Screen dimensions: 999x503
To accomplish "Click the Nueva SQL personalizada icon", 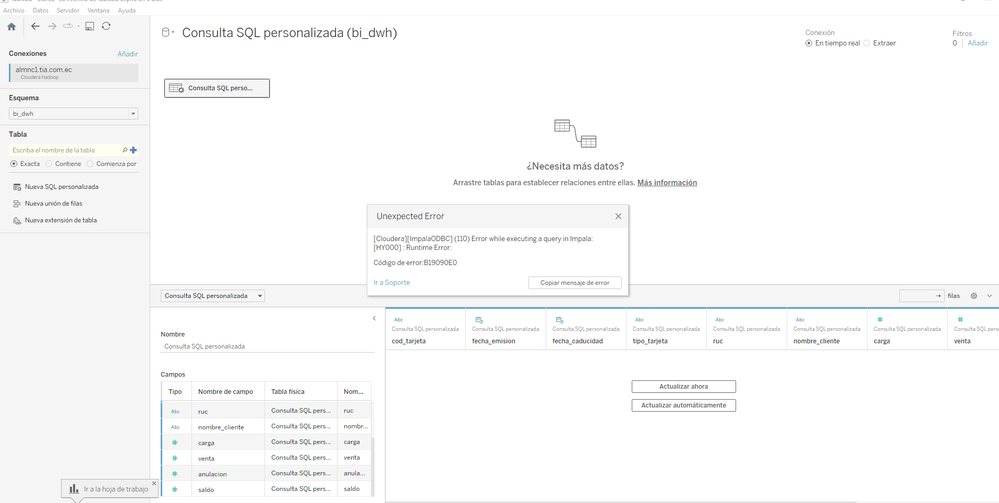I will tap(17, 187).
